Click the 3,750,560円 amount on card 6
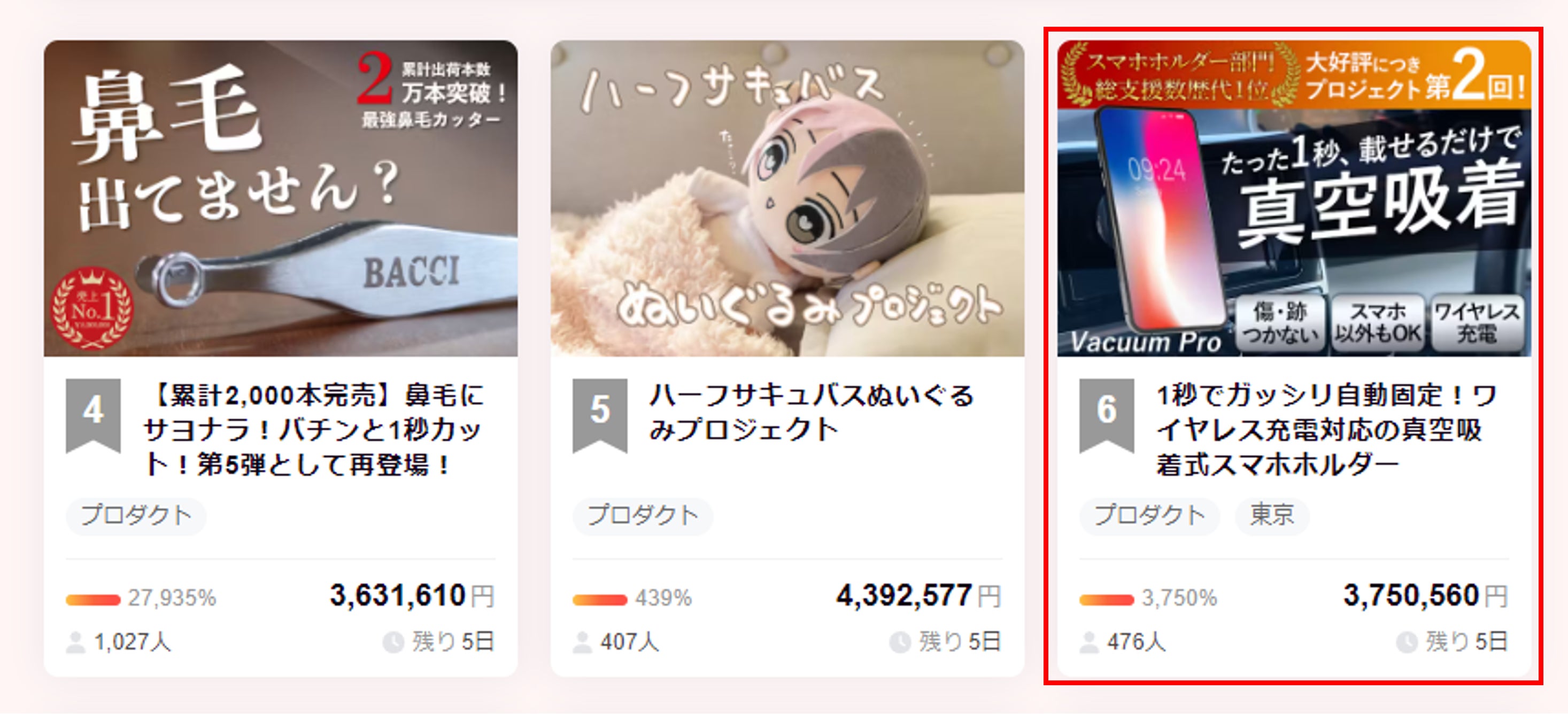 [x=1426, y=596]
